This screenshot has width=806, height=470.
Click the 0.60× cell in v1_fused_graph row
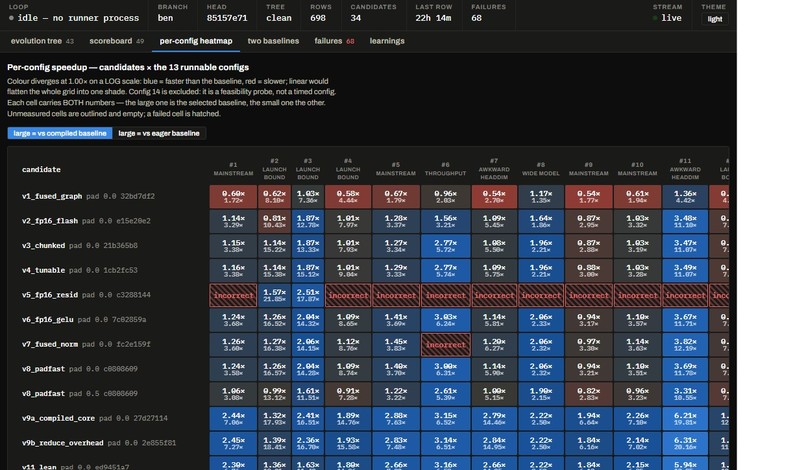click(233, 196)
